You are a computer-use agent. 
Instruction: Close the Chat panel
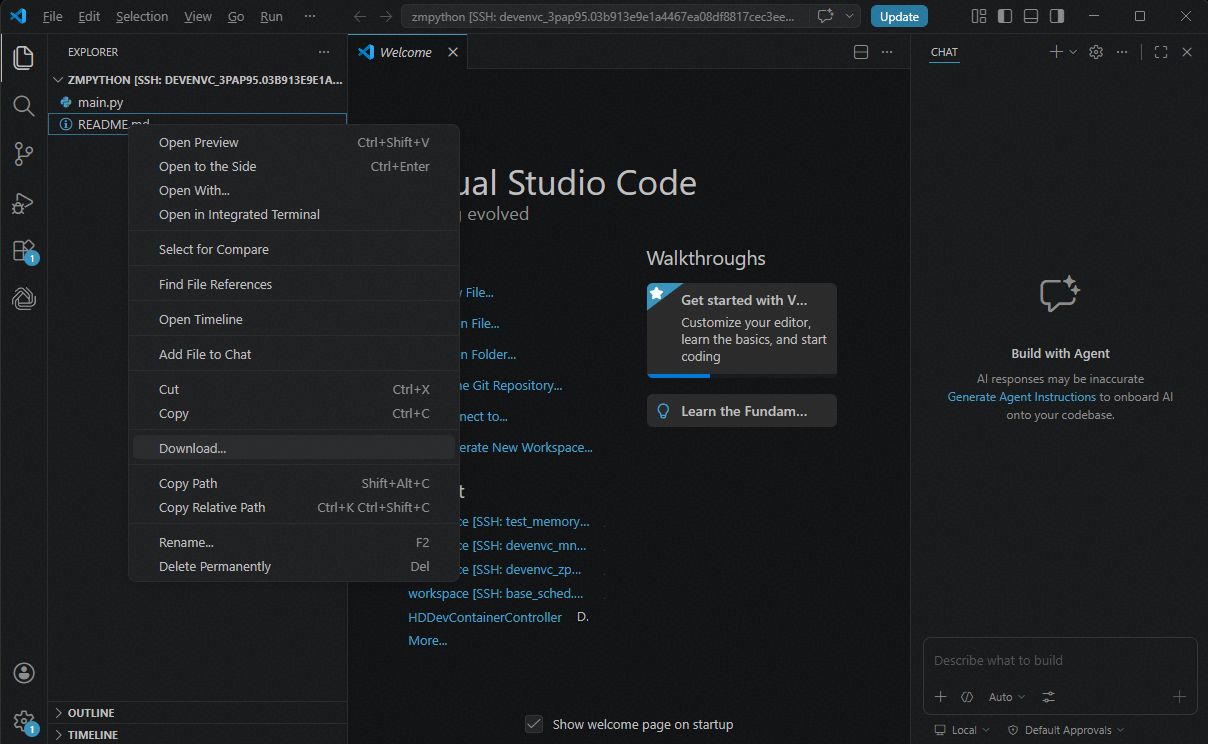pyautogui.click(x=1187, y=52)
